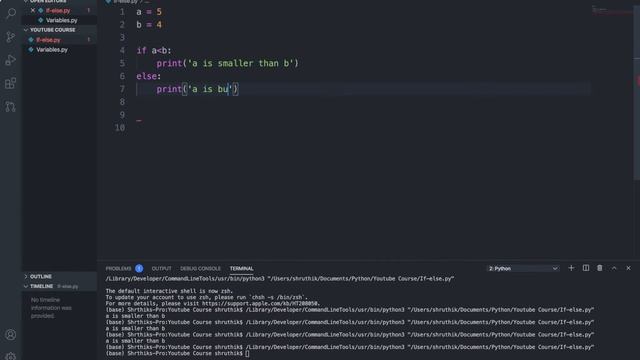Image resolution: width=640 pixels, height=360 pixels.
Task: Click the 'No timeline information' message
Action: (51, 308)
